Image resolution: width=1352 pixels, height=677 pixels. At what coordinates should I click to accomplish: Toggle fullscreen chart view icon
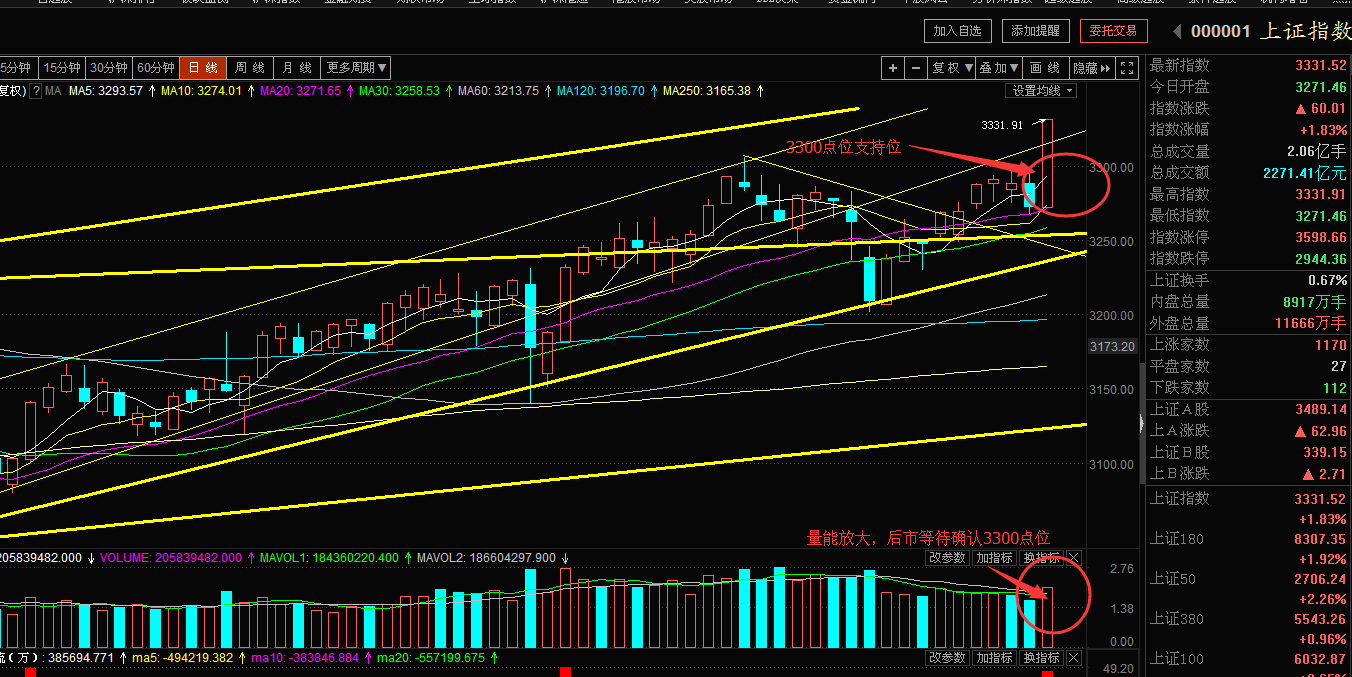(x=1127, y=68)
